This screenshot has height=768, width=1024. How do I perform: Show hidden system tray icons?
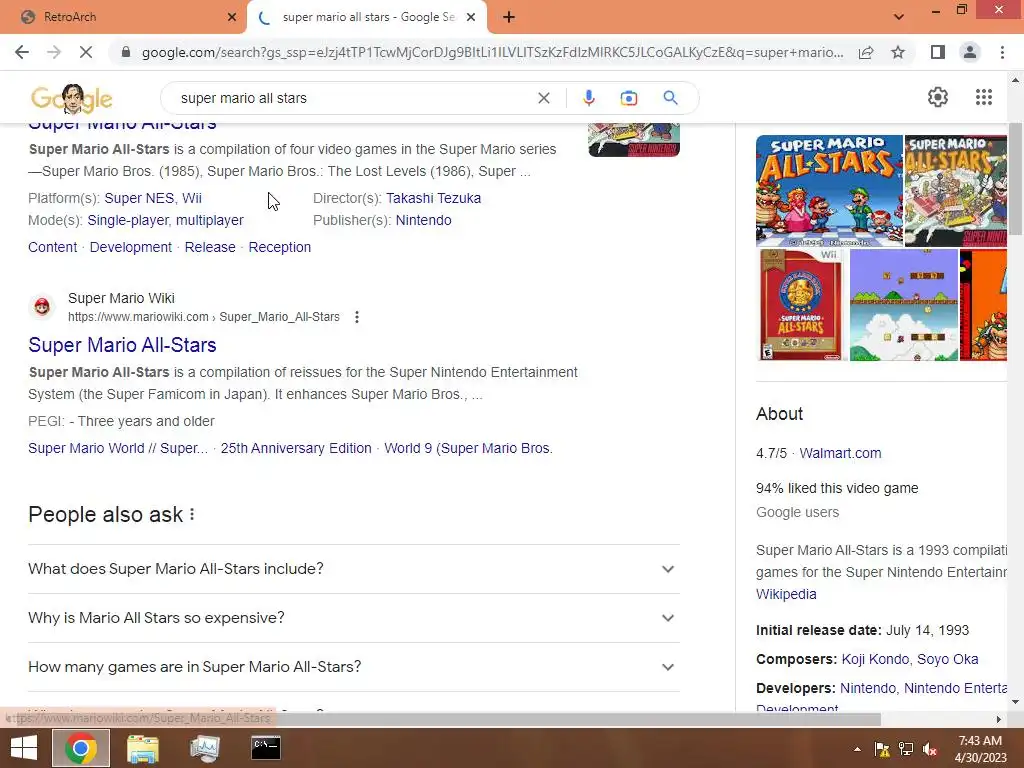857,749
